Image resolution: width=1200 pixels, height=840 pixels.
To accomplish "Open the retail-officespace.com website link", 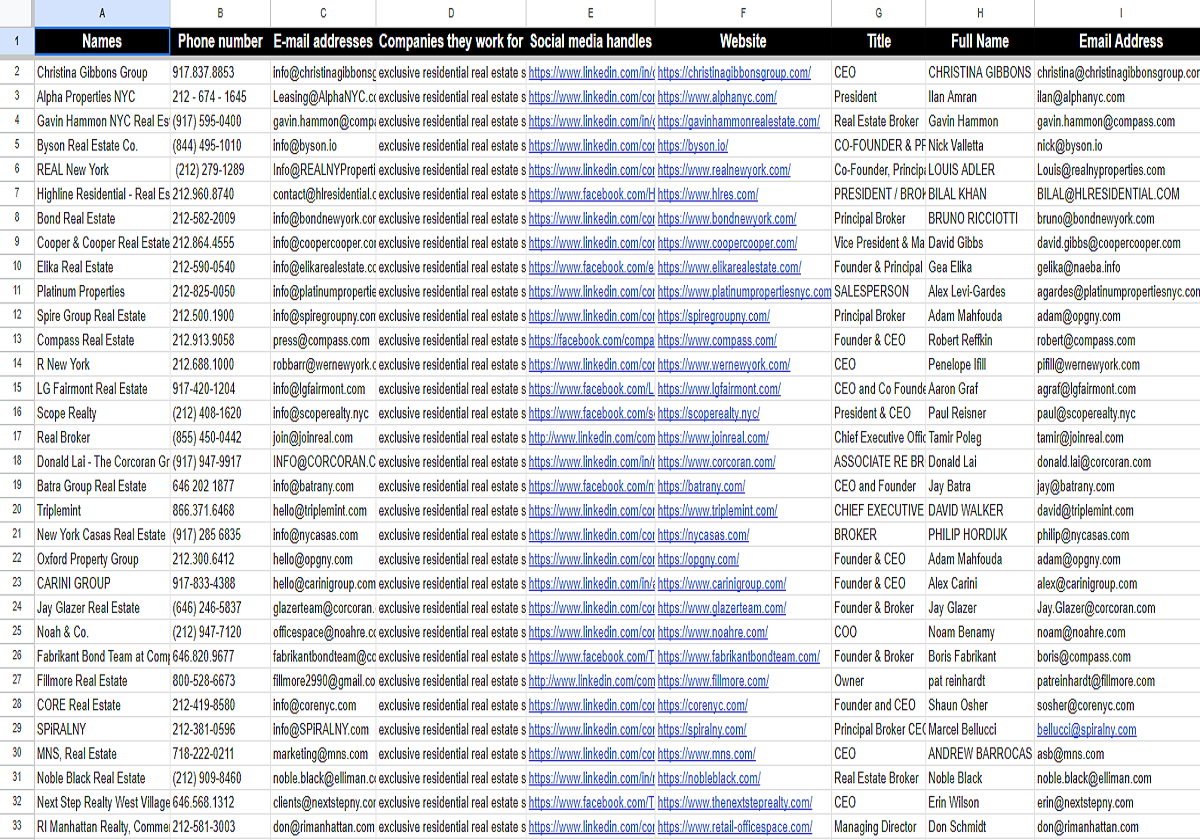I will click(735, 827).
